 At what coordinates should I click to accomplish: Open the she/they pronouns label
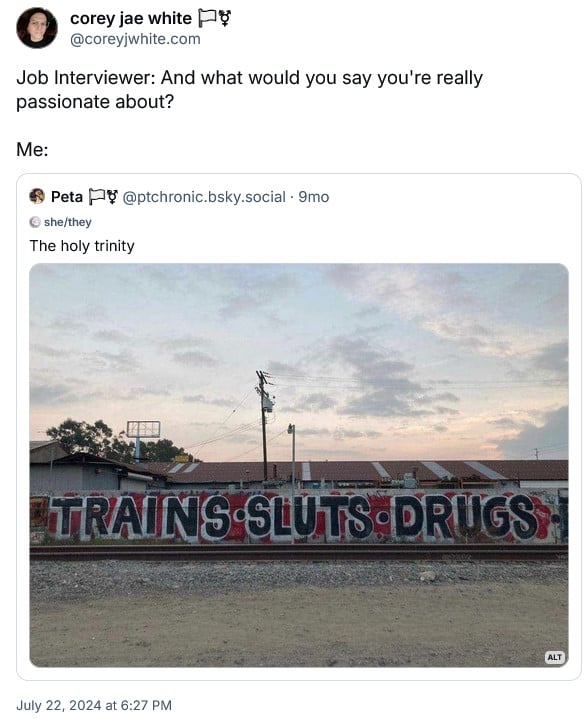click(x=68, y=222)
